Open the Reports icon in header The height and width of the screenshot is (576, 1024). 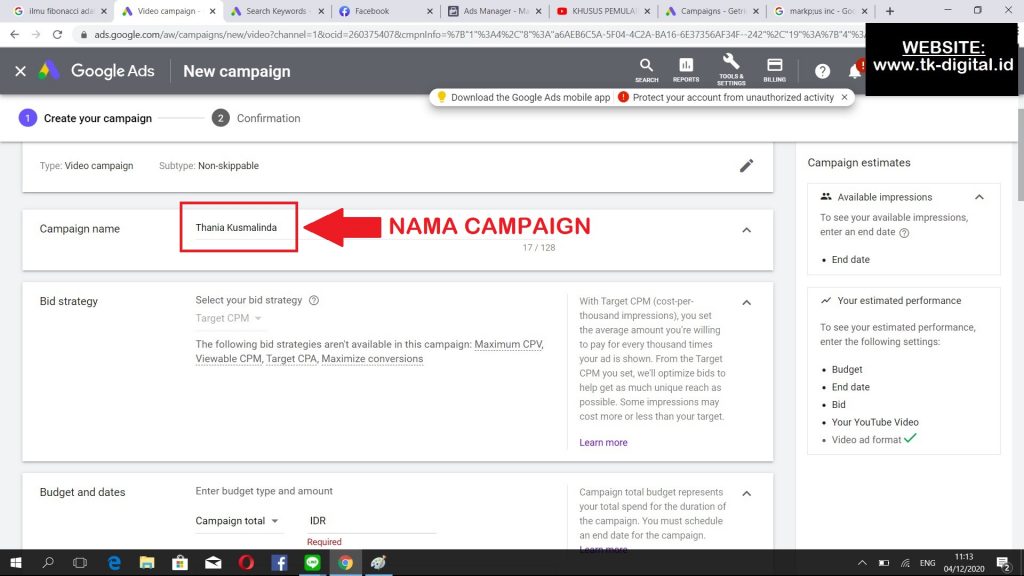[686, 70]
